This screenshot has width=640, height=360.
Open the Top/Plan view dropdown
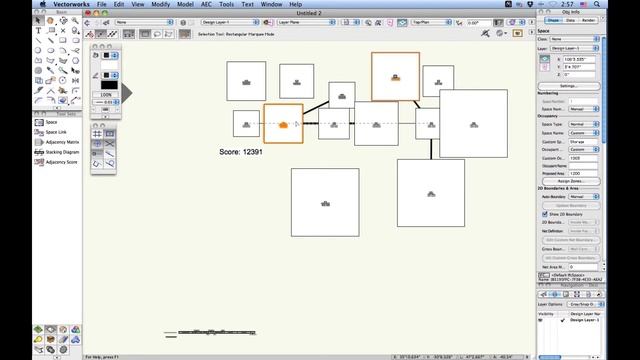pos(431,22)
